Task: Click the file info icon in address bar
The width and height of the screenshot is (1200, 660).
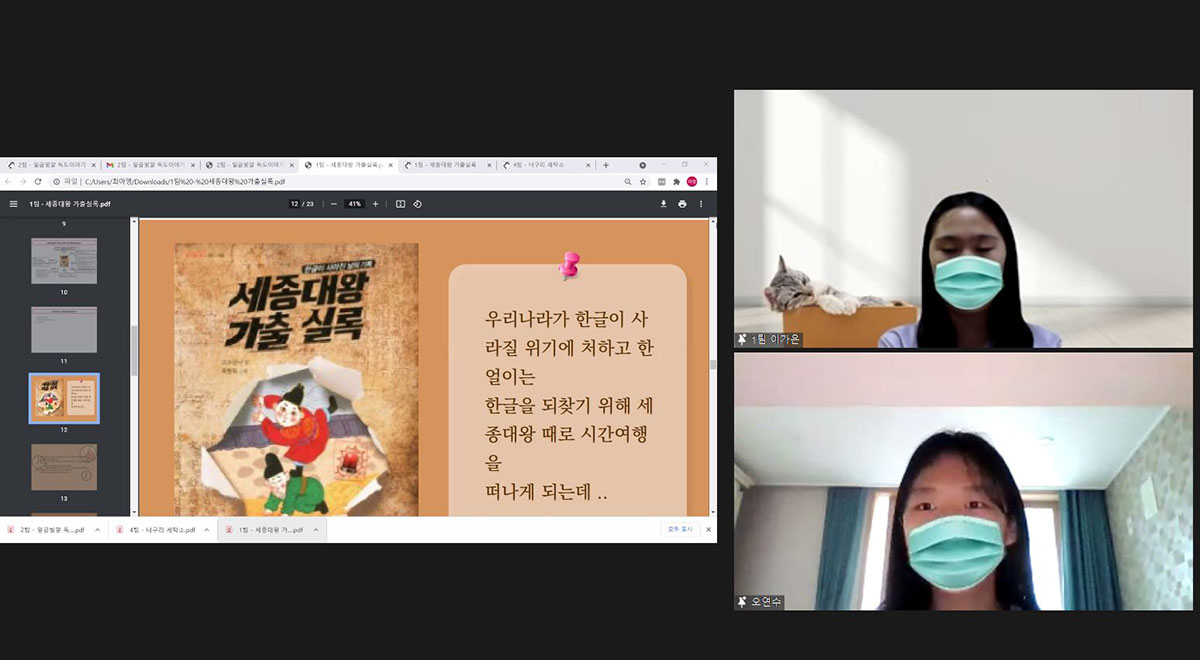Action: click(x=57, y=182)
